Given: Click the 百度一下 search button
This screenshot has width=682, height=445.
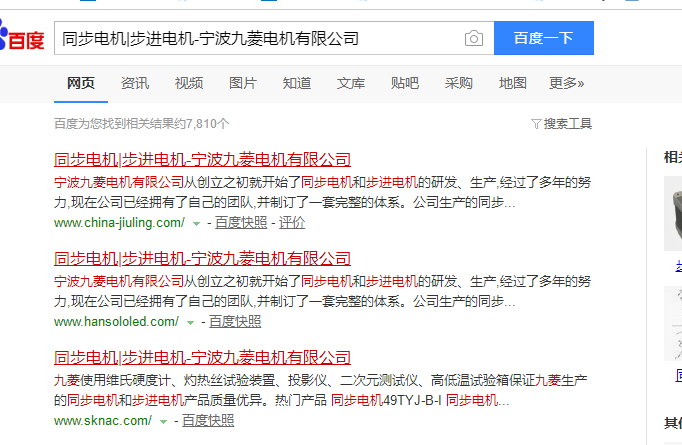Looking at the screenshot, I should click(544, 38).
